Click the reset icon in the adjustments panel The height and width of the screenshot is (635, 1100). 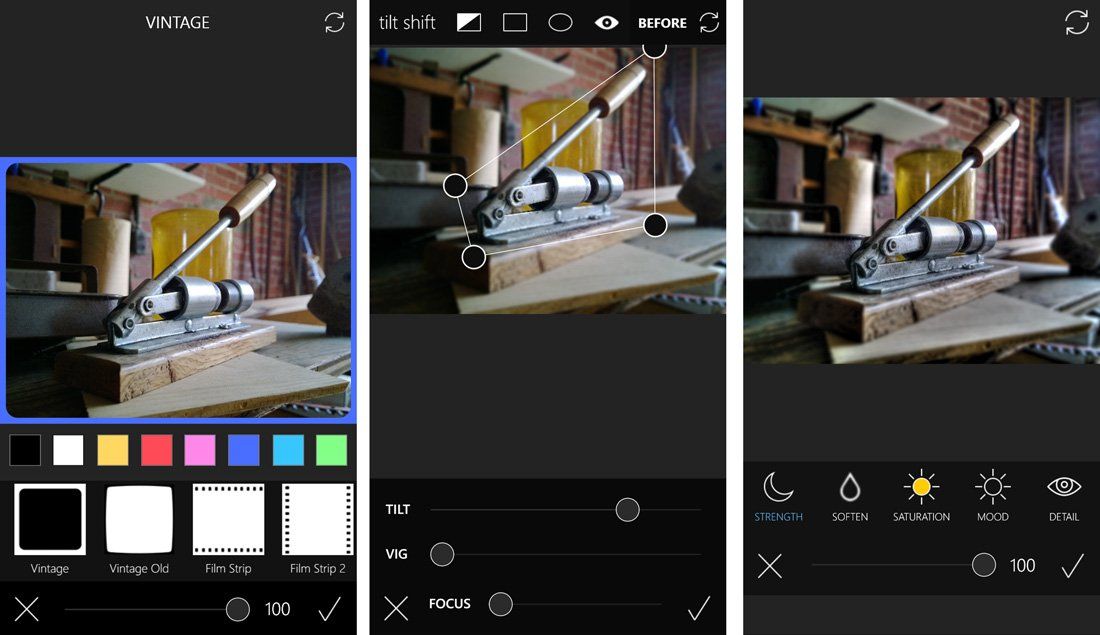[769, 567]
